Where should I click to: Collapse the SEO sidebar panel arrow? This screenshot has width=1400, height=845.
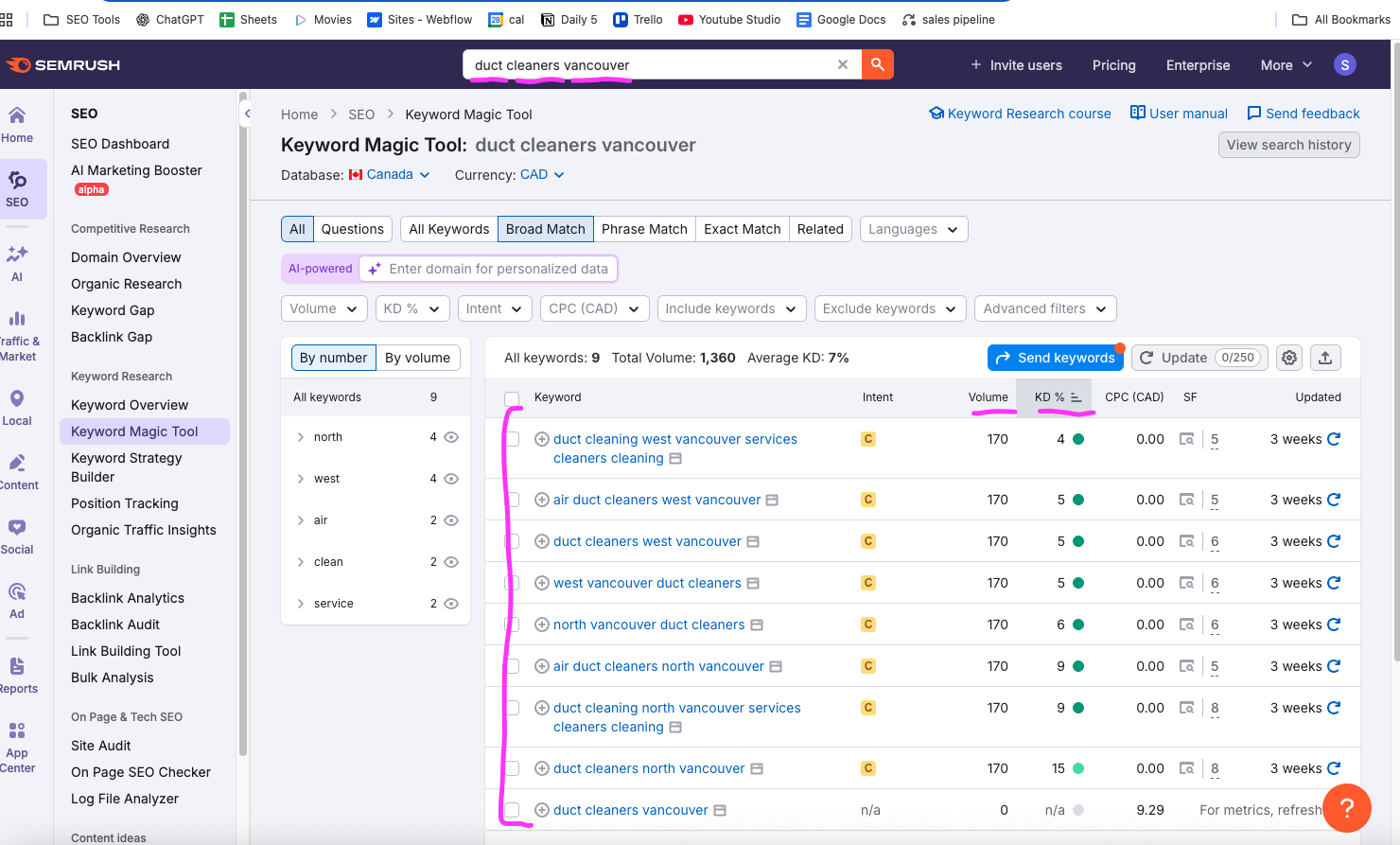[247, 114]
